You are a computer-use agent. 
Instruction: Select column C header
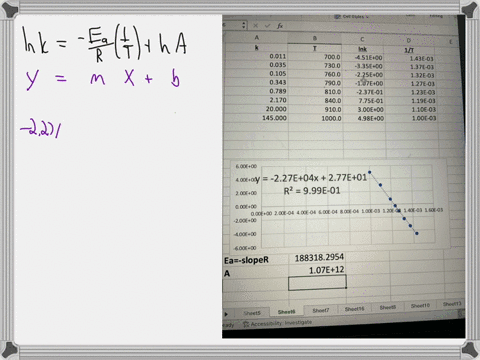[362, 39]
